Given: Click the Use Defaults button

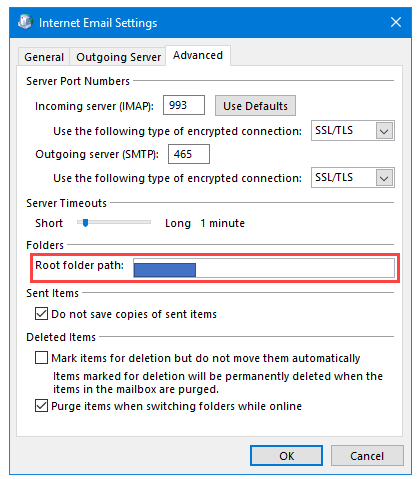Looking at the screenshot, I should pos(255,106).
